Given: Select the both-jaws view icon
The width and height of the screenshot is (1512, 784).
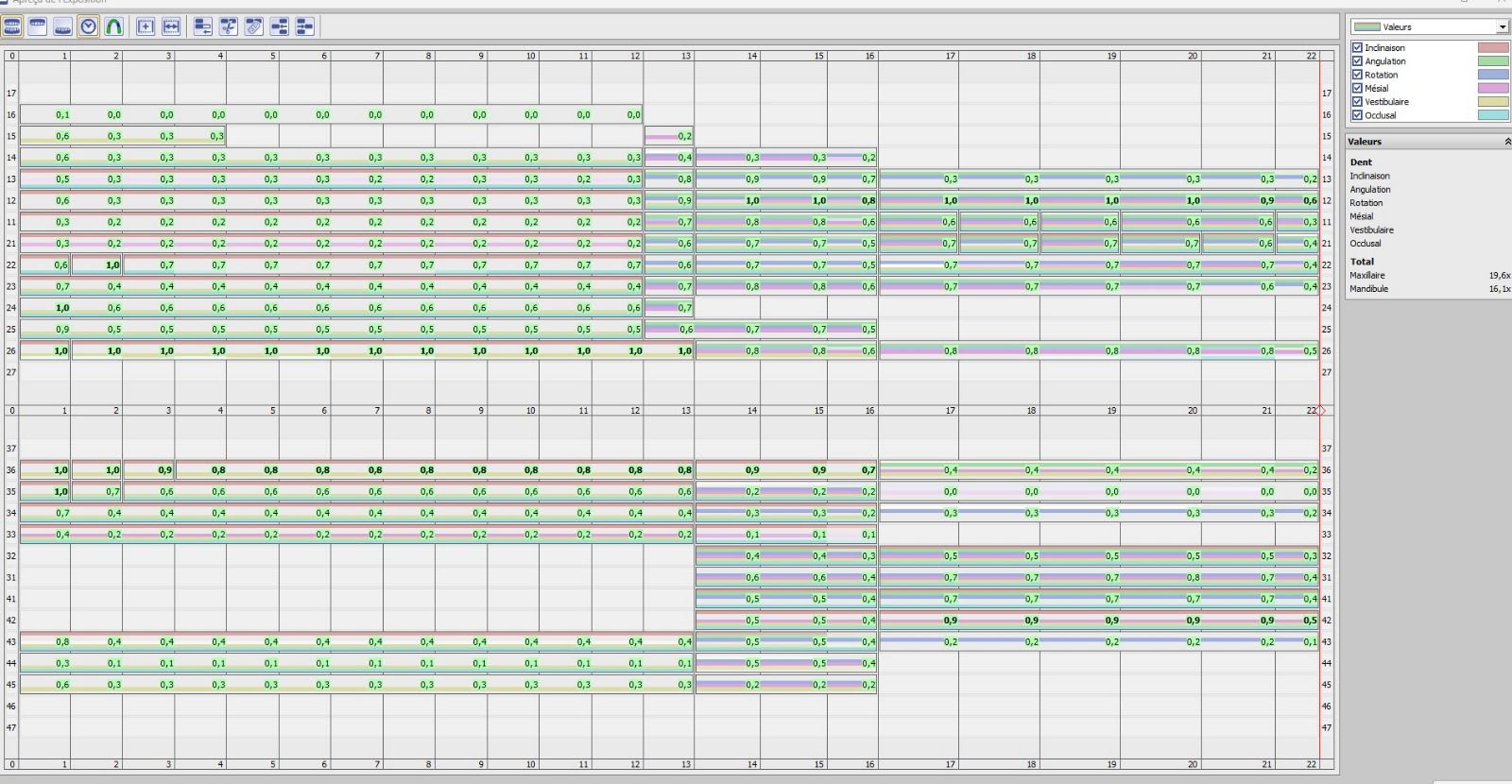Looking at the screenshot, I should (x=12, y=26).
